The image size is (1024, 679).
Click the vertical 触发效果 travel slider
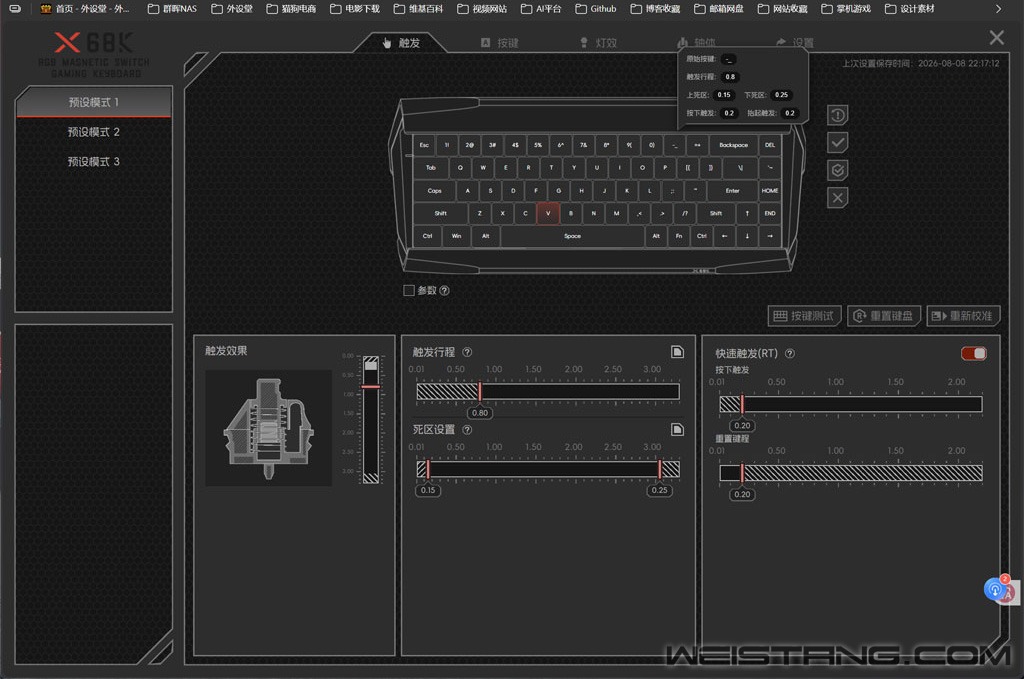370,420
